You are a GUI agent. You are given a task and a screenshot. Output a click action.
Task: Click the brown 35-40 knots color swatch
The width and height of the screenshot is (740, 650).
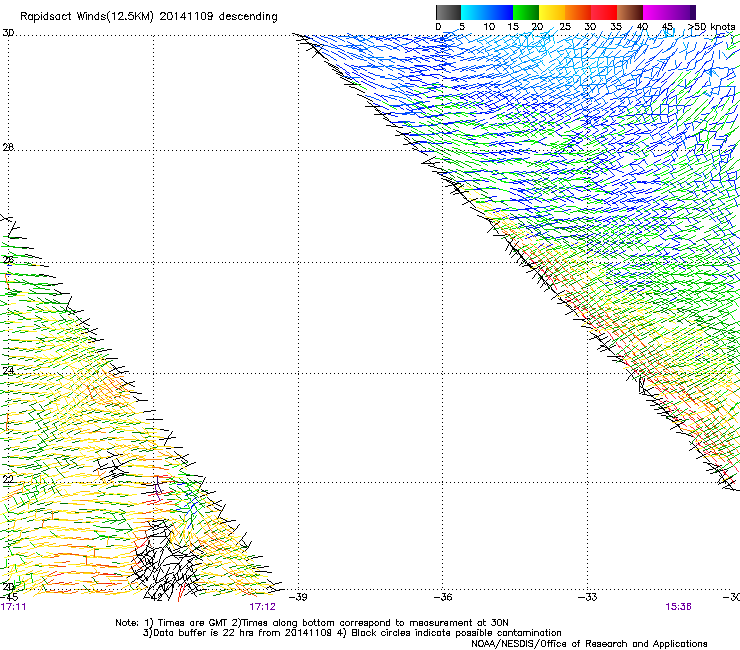(x=630, y=12)
